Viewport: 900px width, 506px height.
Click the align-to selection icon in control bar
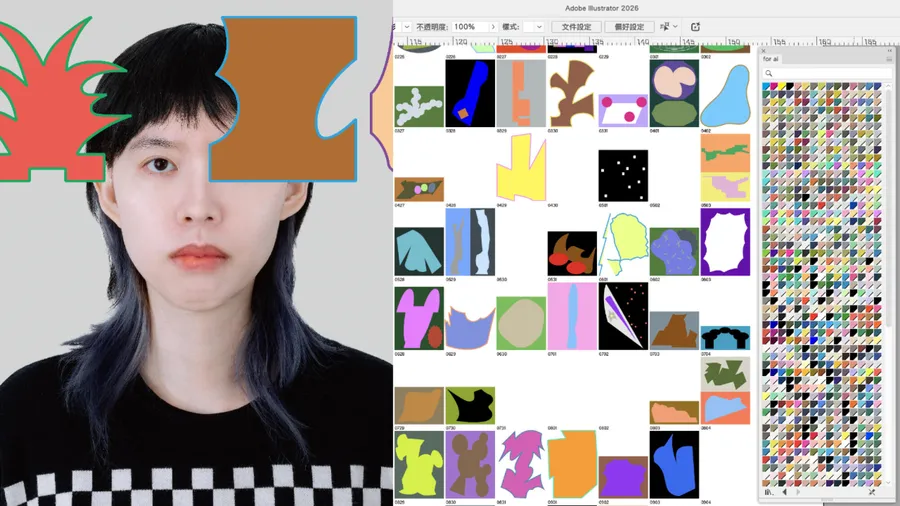click(664, 26)
